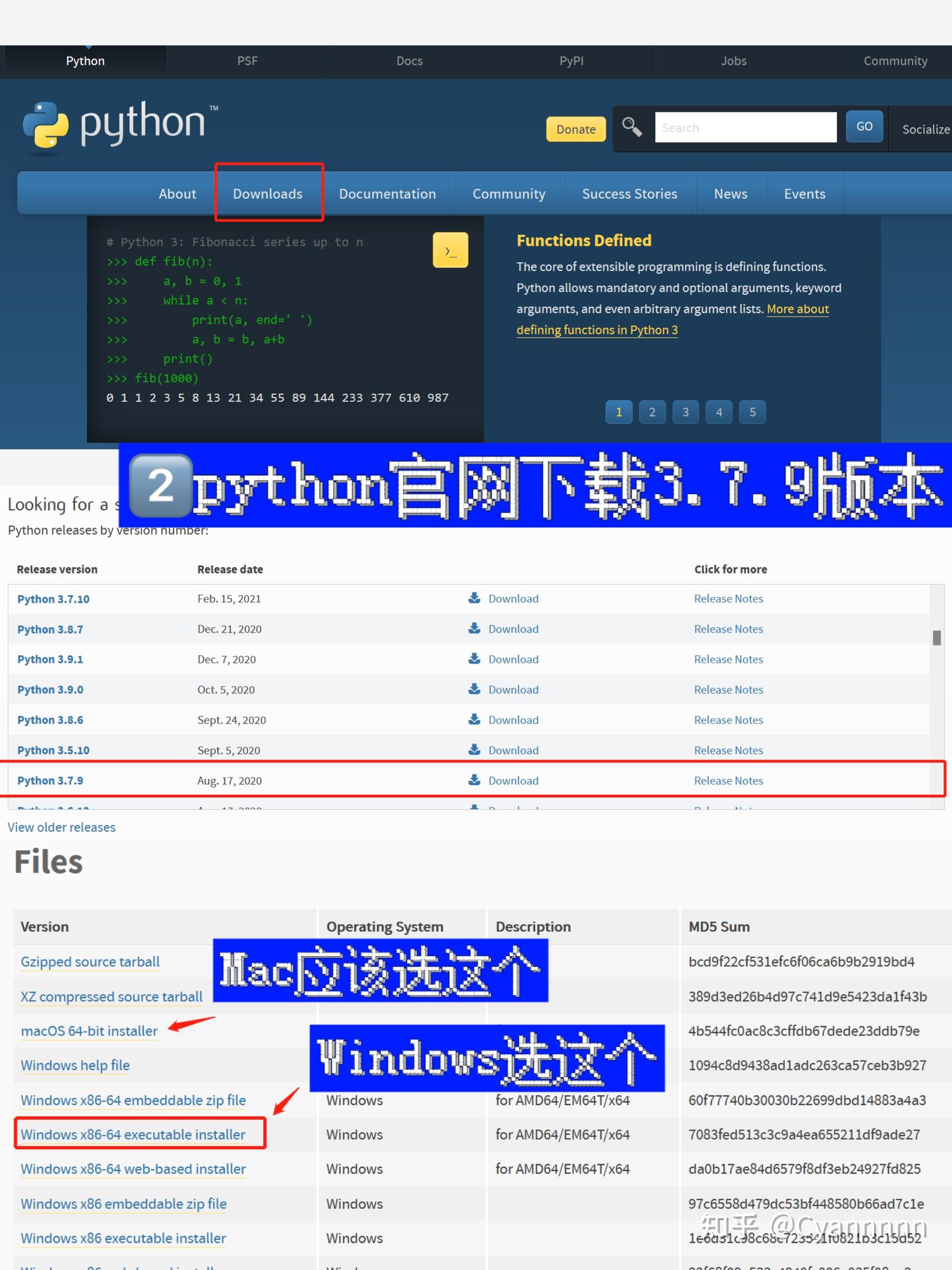Open the Docs top tab

tap(409, 62)
